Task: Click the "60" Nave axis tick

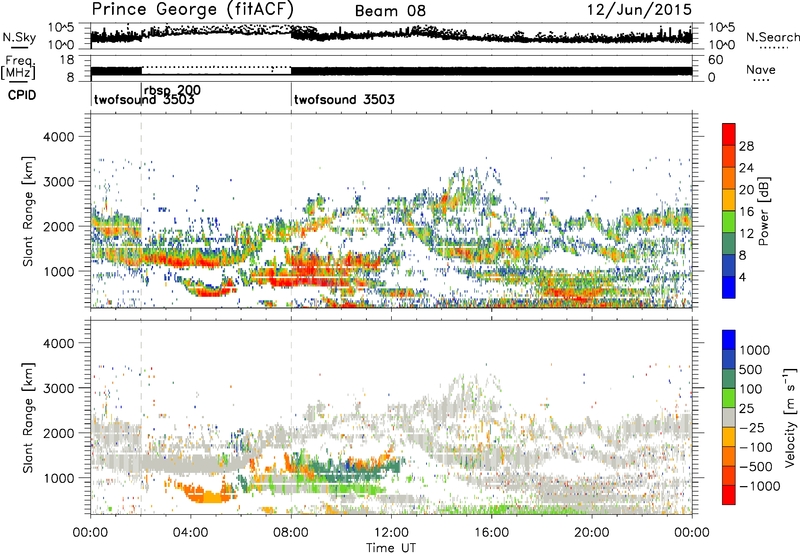Action: pos(715,60)
